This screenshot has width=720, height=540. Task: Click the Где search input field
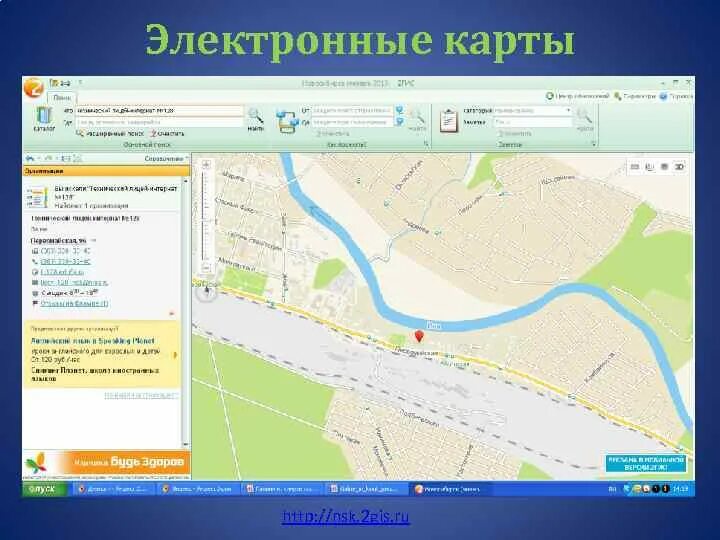(x=159, y=122)
